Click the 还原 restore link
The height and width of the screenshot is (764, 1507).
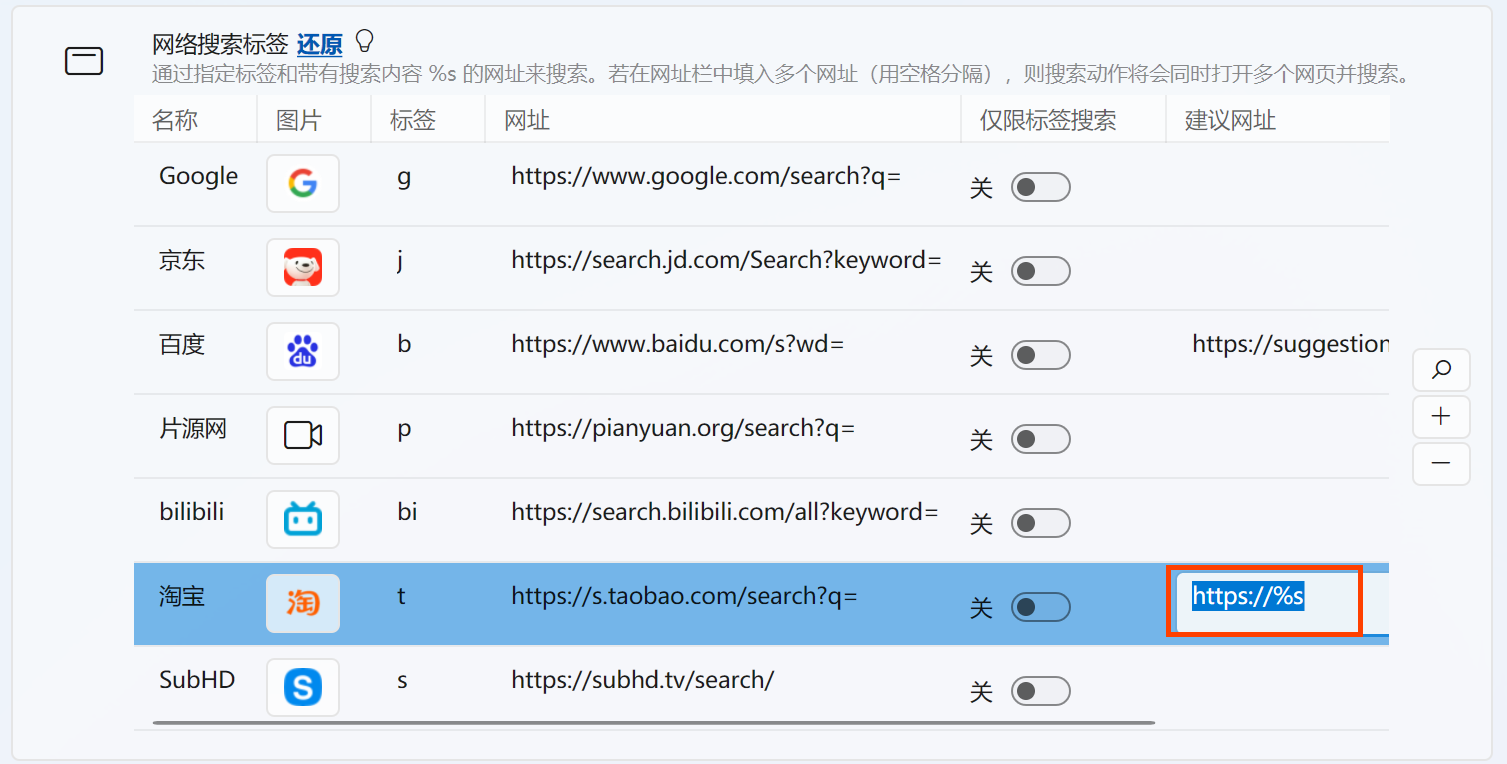318,44
